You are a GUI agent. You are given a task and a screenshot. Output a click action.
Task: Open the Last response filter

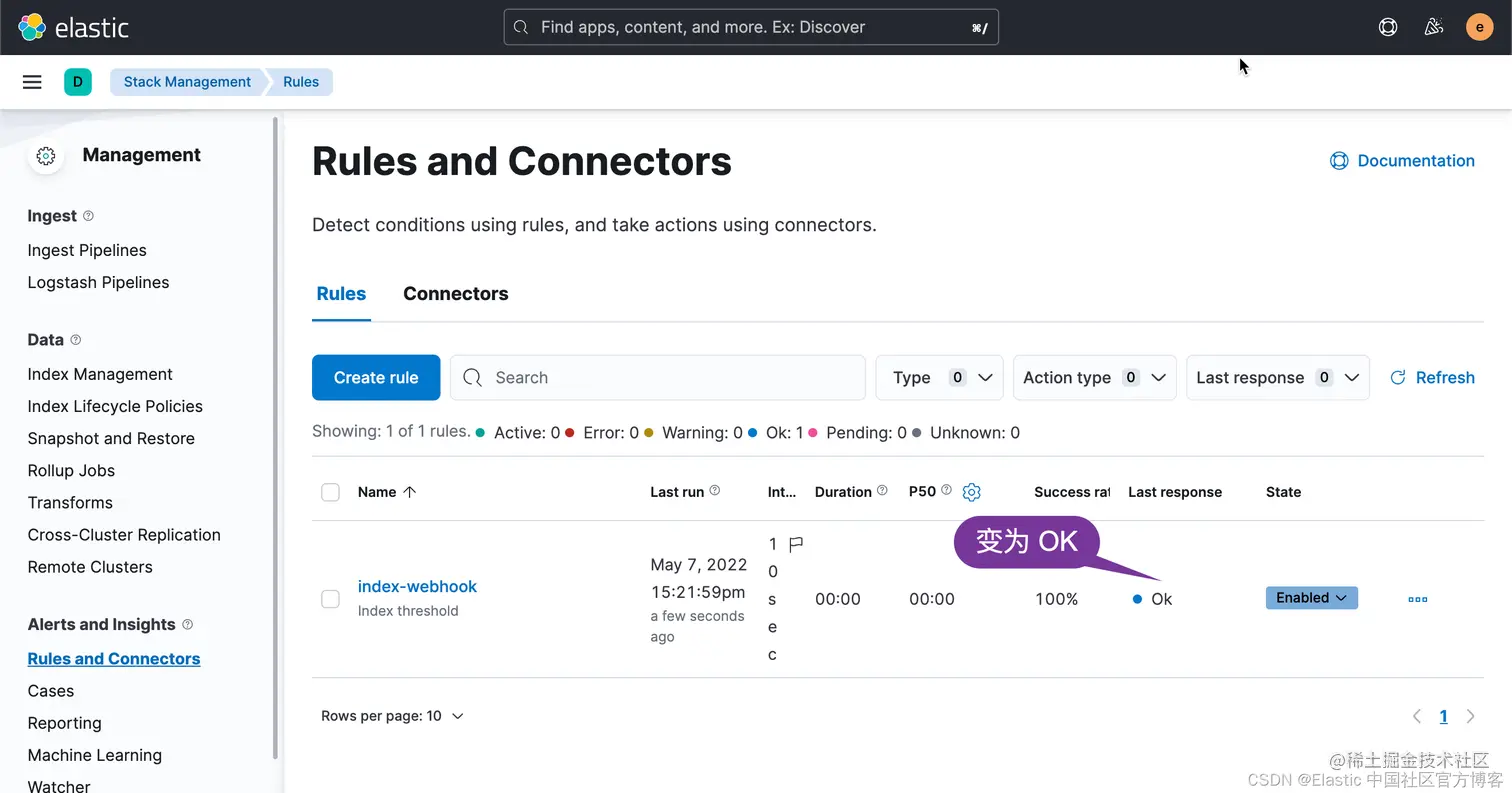click(1277, 377)
